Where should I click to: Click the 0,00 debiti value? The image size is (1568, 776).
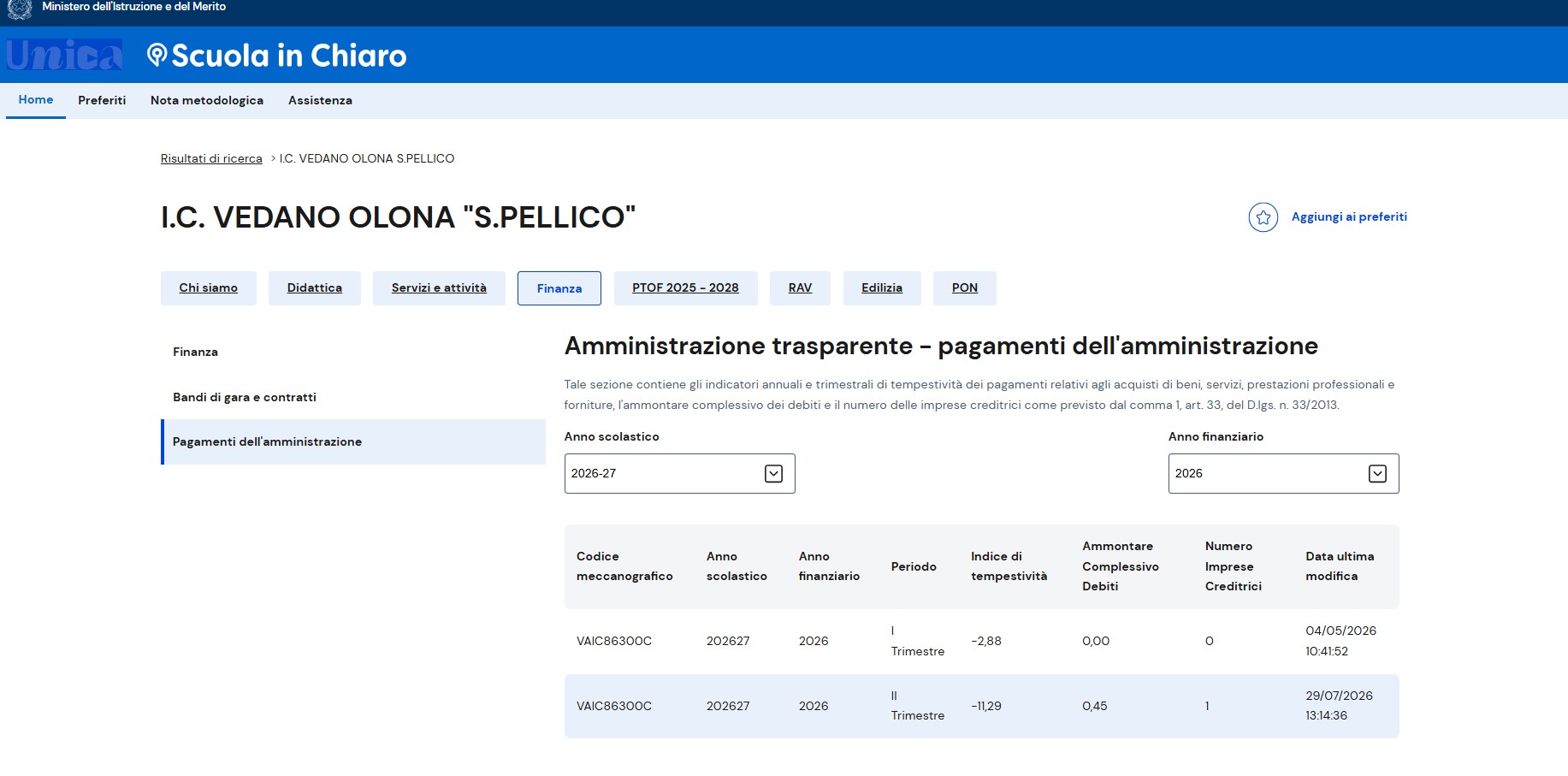click(1096, 642)
